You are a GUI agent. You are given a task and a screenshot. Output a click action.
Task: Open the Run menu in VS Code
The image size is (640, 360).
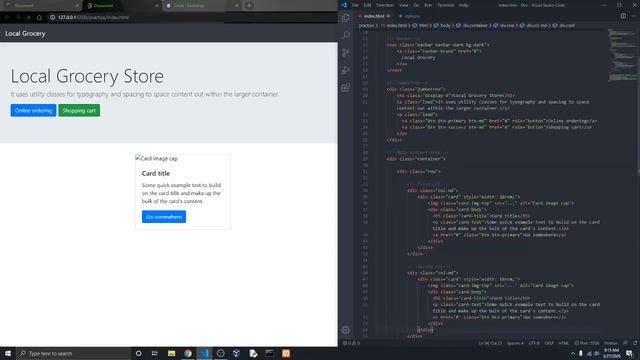click(428, 5)
